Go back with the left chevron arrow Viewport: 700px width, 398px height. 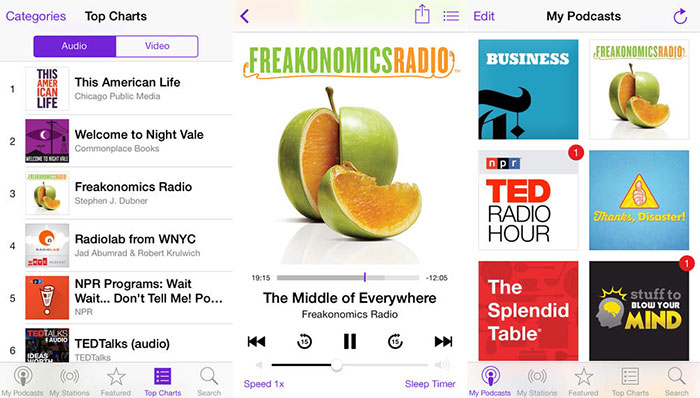(244, 17)
